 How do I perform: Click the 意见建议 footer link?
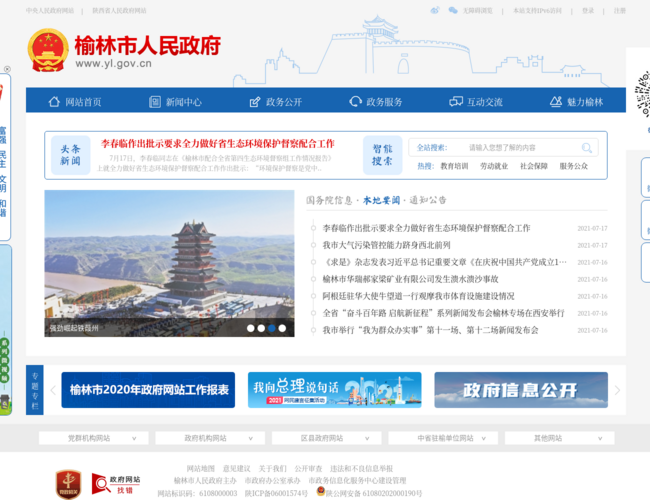(237, 469)
